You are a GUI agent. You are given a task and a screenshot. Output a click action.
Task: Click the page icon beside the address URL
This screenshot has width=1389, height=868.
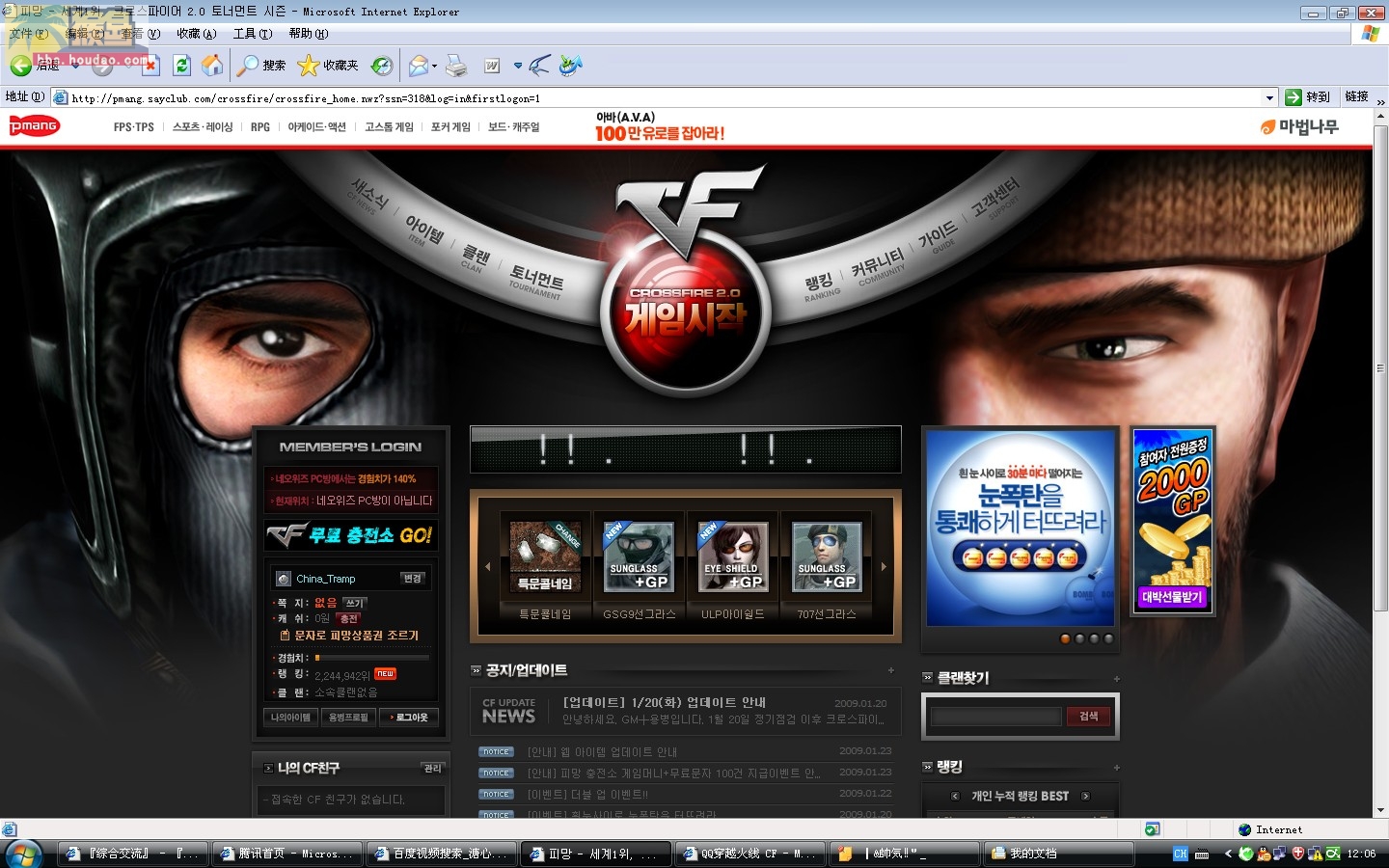click(61, 97)
